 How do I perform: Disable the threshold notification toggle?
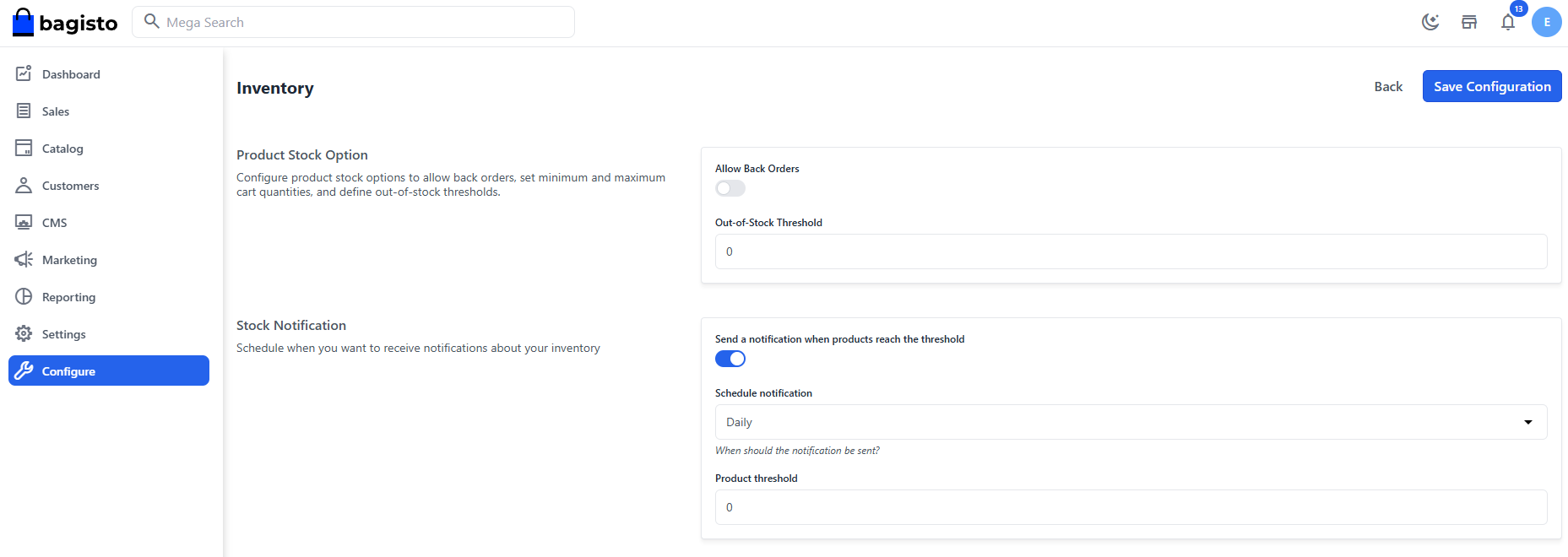coord(730,359)
